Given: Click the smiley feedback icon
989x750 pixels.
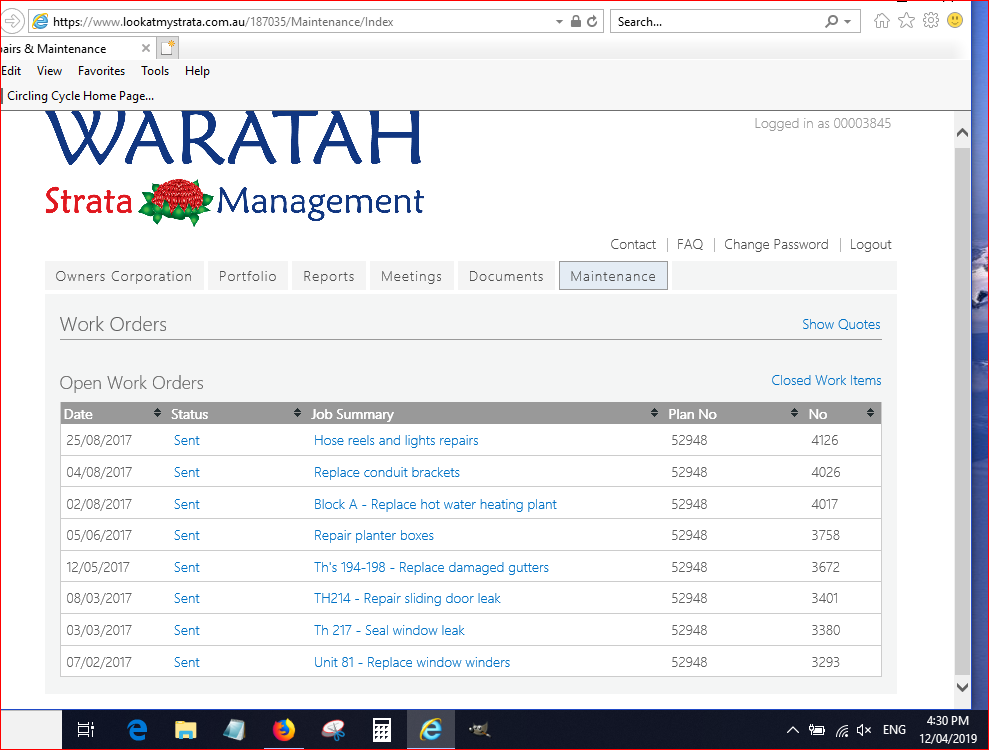Looking at the screenshot, I should coord(955,21).
